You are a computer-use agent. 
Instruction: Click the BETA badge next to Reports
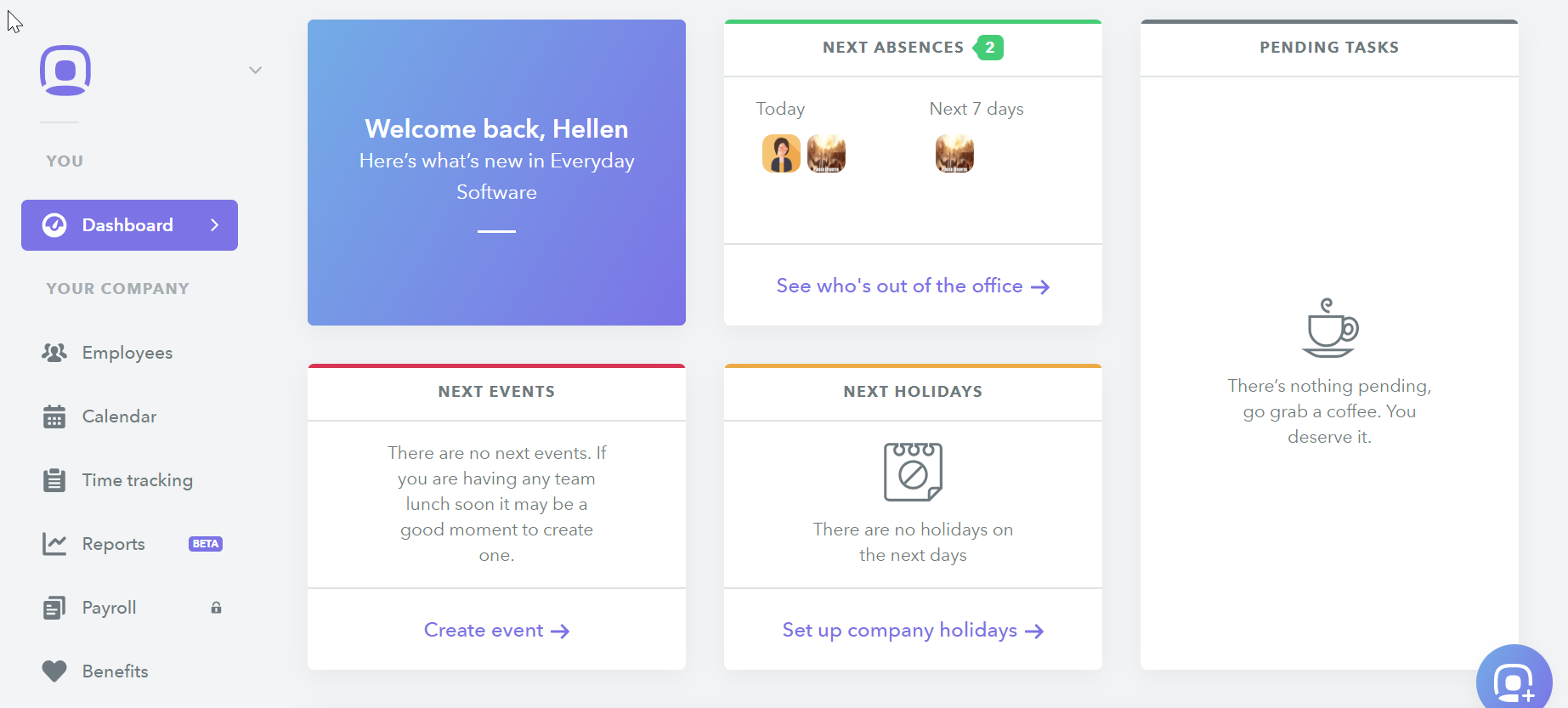[x=206, y=544]
